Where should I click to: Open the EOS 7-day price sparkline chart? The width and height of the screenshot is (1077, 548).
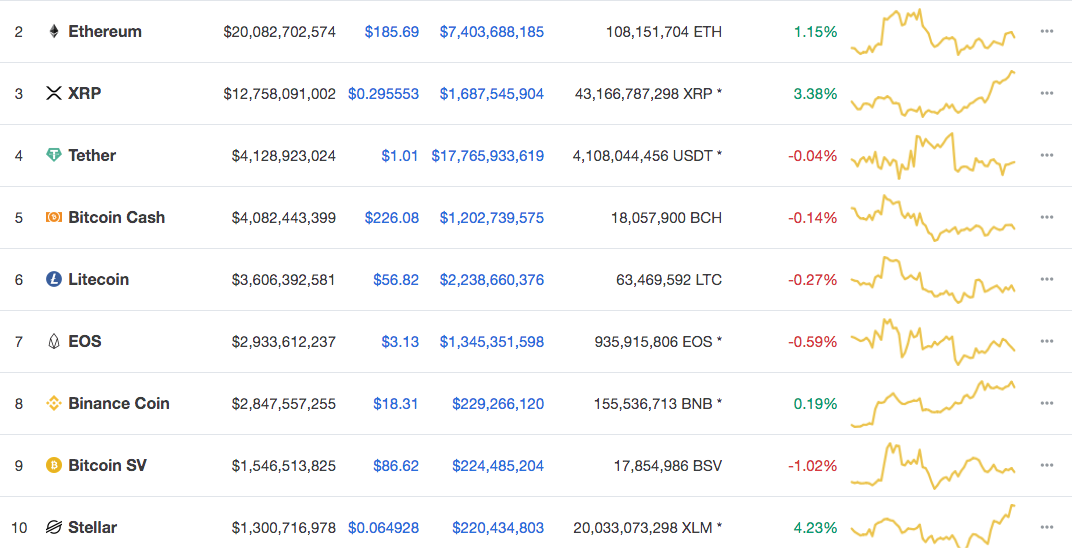(x=933, y=341)
